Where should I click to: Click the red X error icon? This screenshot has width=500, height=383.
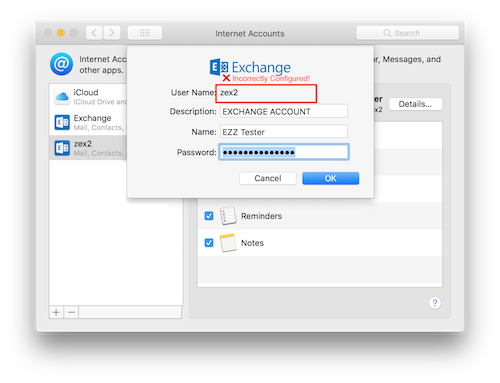tap(226, 78)
